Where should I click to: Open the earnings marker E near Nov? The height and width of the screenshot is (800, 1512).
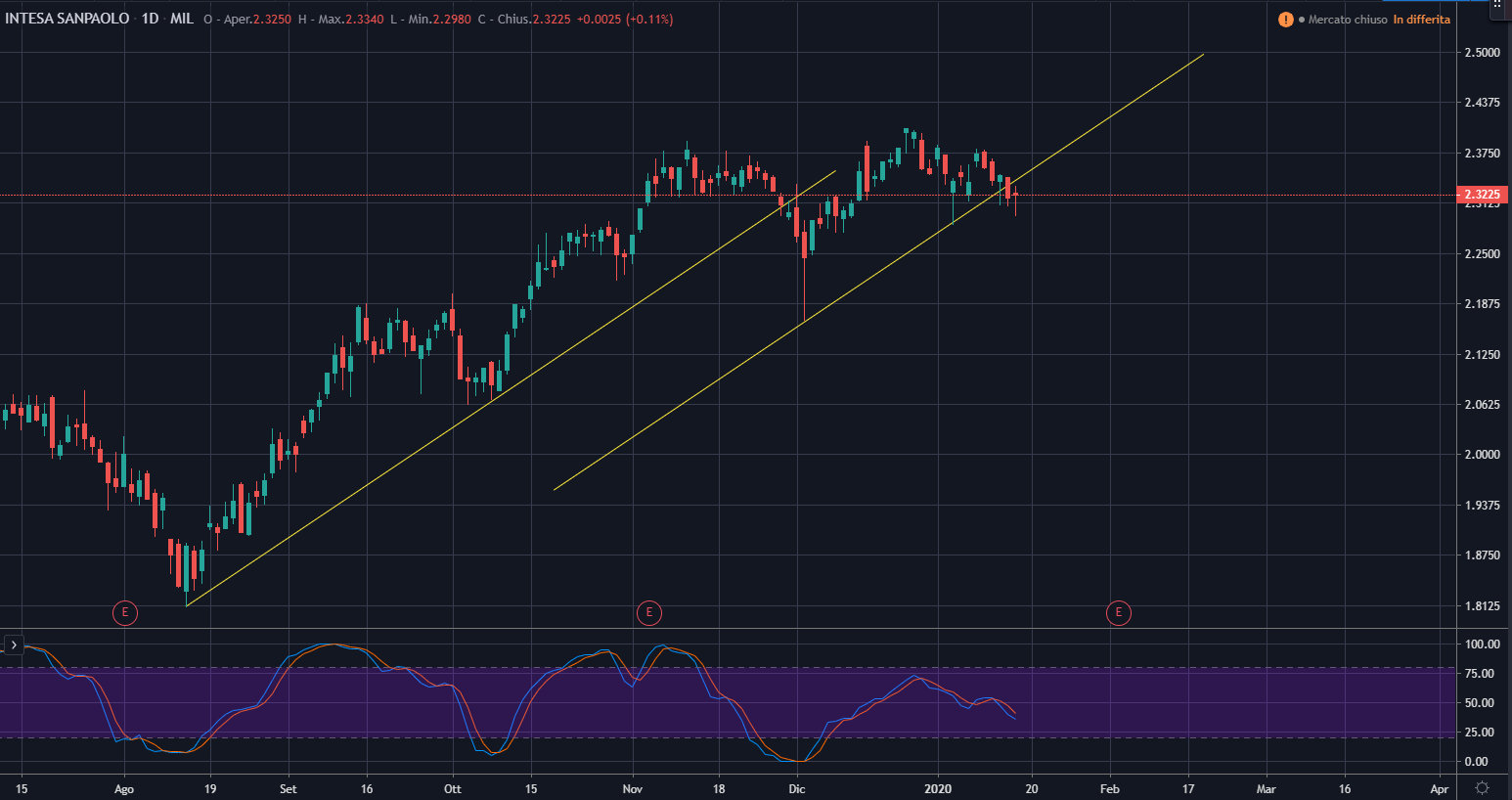coord(649,613)
